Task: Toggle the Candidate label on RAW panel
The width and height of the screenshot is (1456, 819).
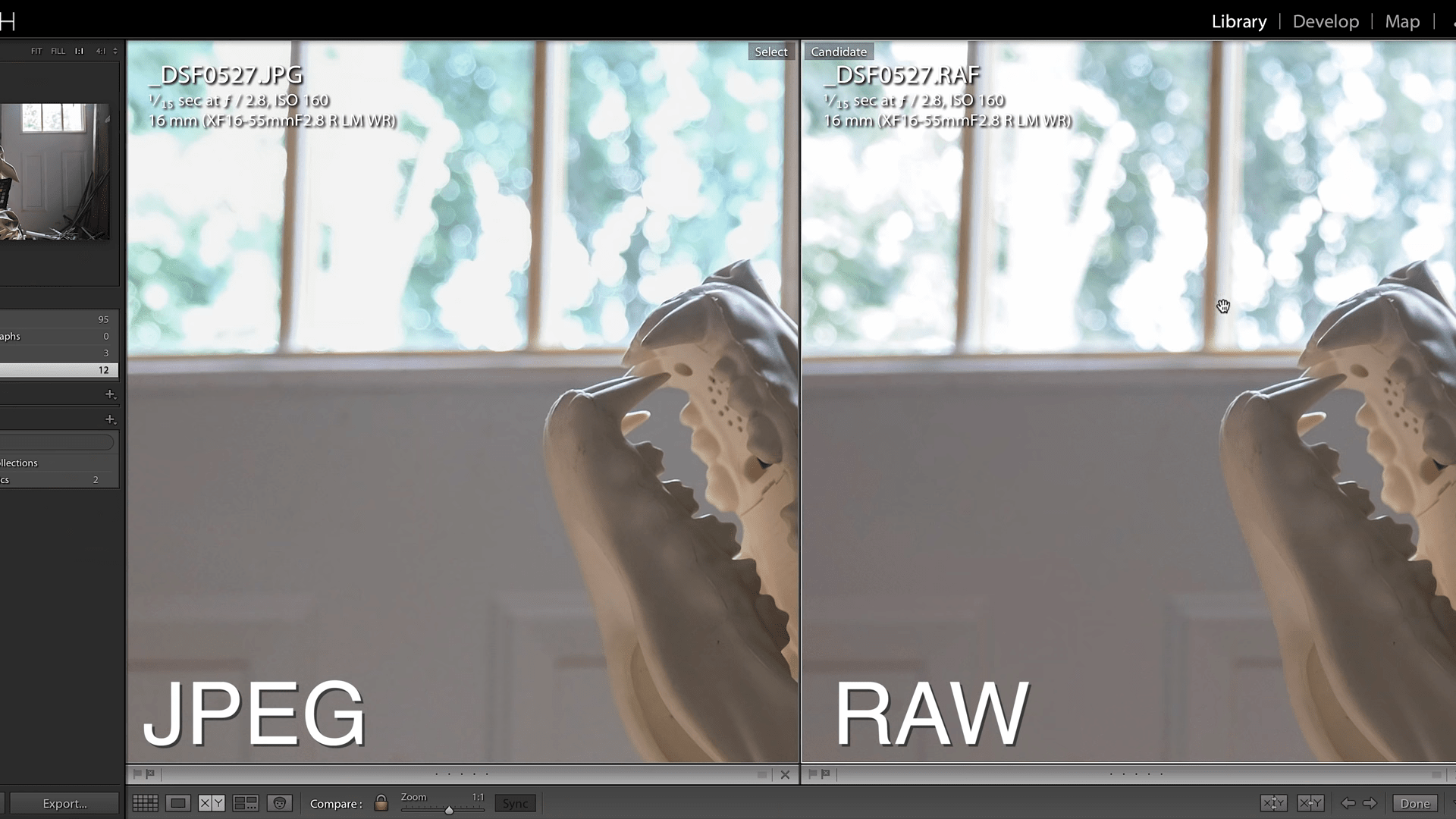Action: coord(838,52)
